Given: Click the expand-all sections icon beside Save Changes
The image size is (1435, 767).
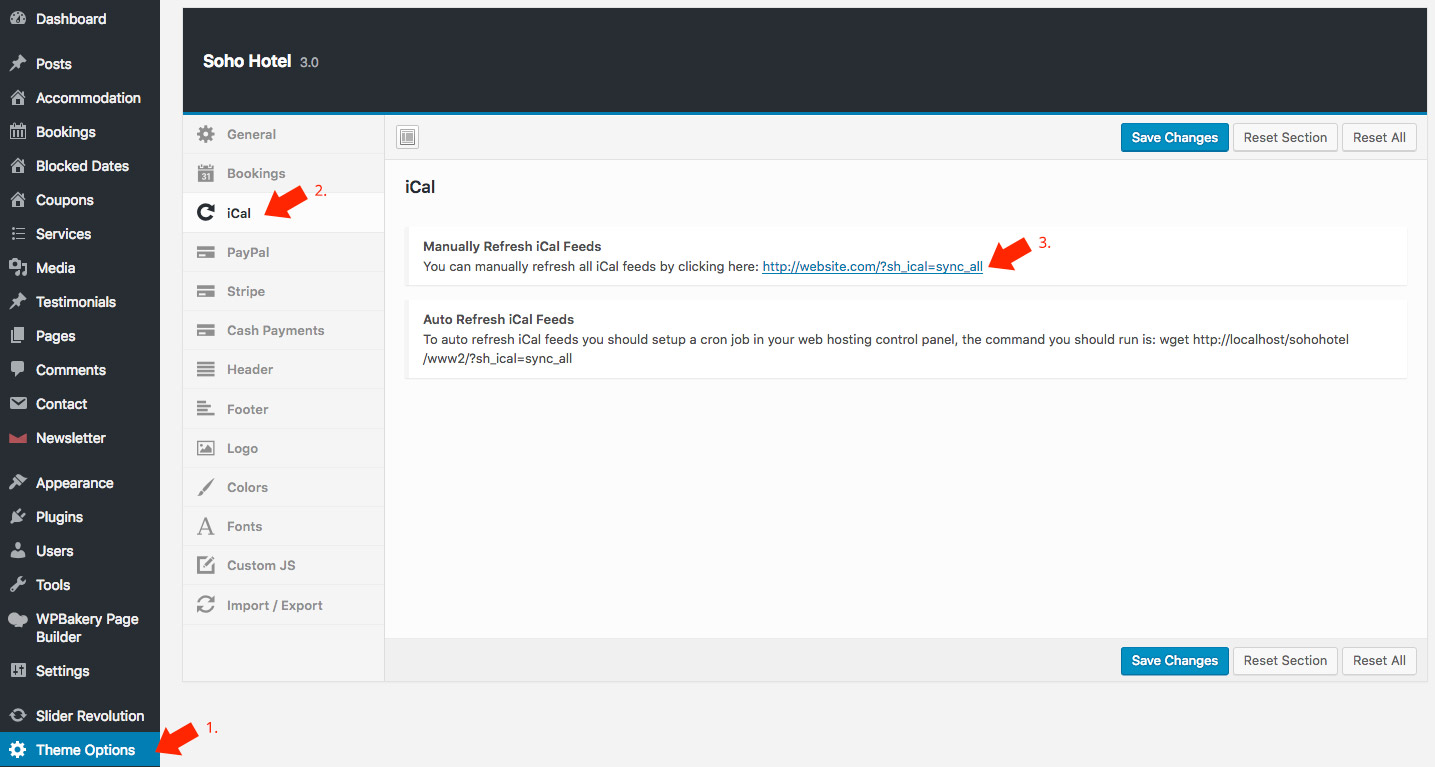Looking at the screenshot, I should pyautogui.click(x=407, y=138).
